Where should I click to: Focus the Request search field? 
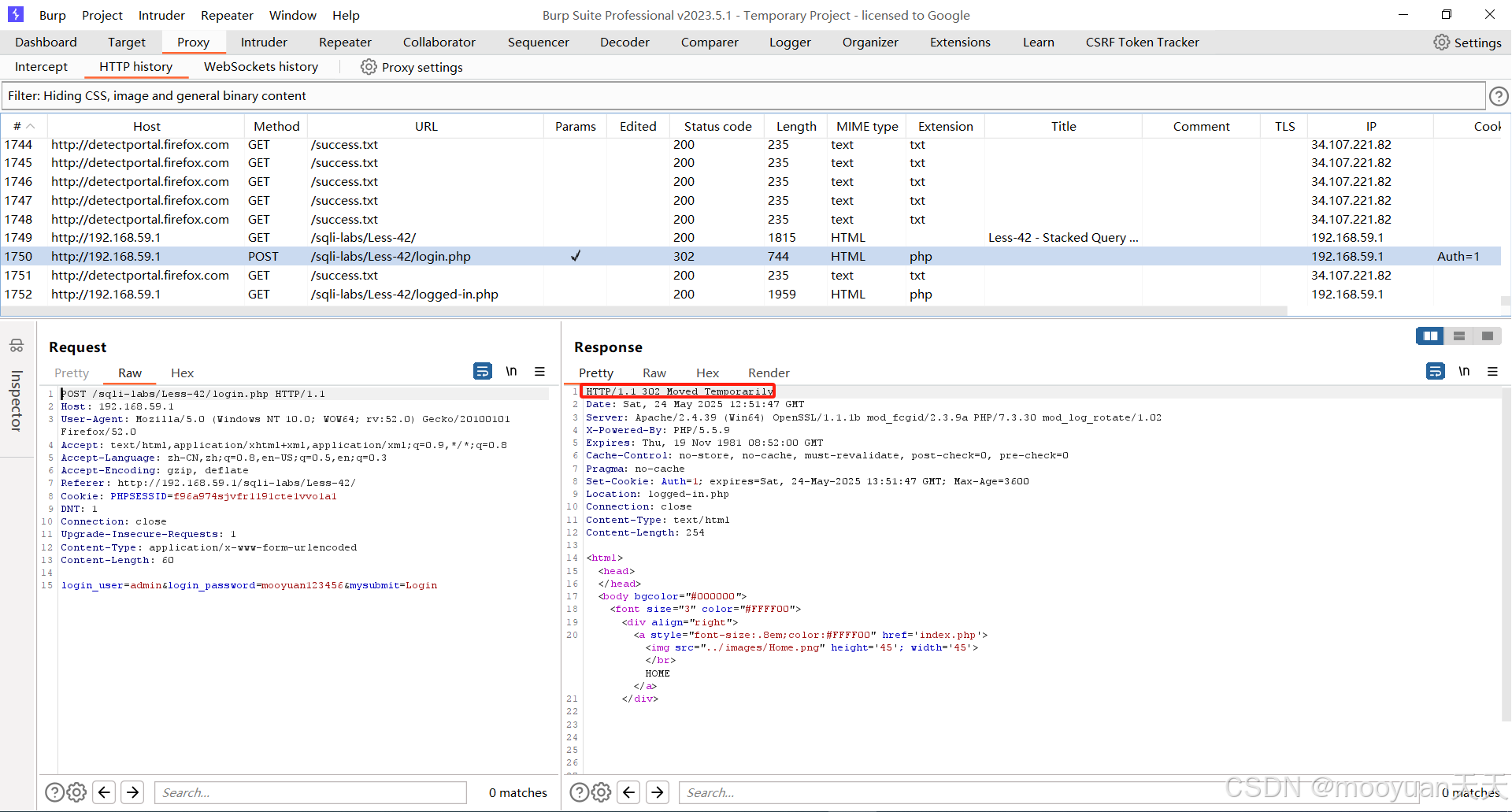310,792
